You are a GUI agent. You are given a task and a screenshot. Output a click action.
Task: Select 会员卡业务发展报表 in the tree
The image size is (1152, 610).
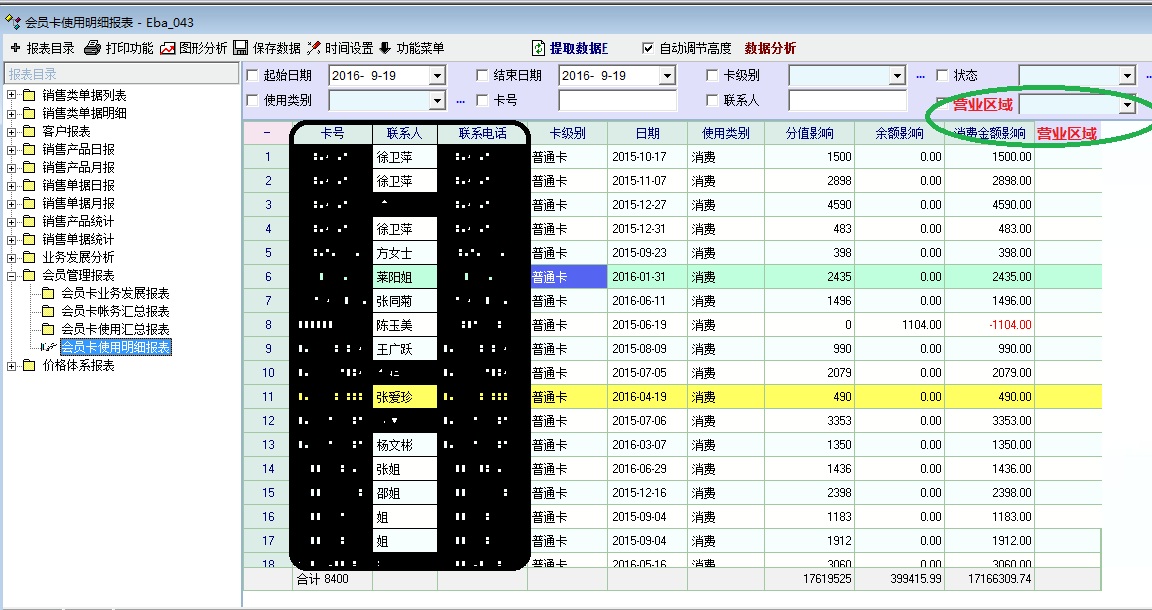tap(114, 293)
